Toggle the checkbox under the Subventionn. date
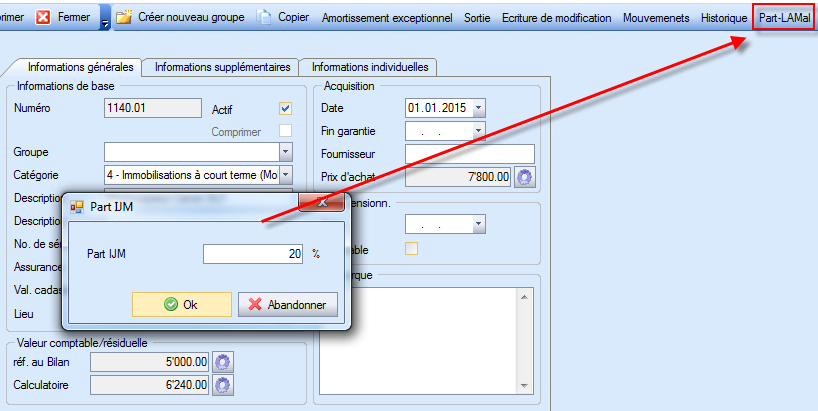The height and width of the screenshot is (411, 818). (412, 249)
